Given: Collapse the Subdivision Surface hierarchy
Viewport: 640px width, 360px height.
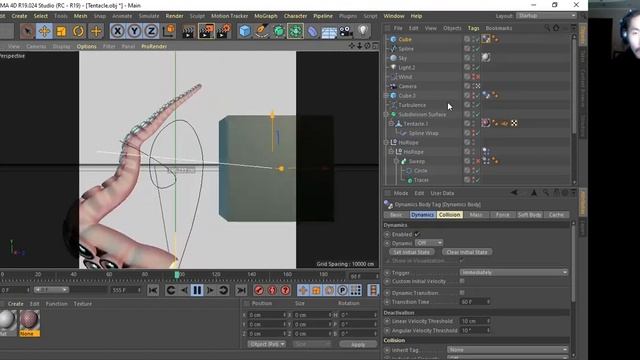Looking at the screenshot, I should point(387,114).
